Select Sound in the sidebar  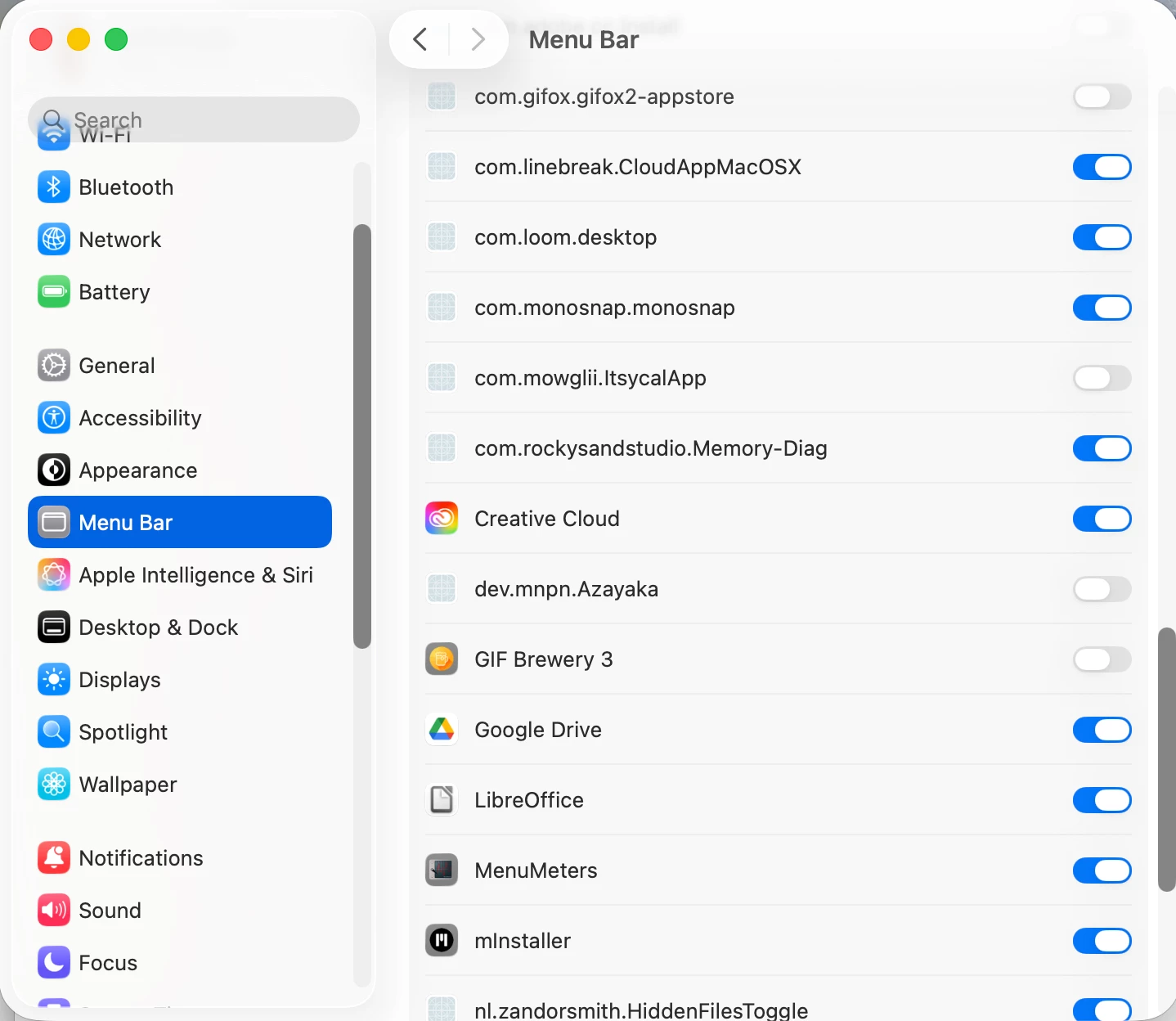point(180,911)
